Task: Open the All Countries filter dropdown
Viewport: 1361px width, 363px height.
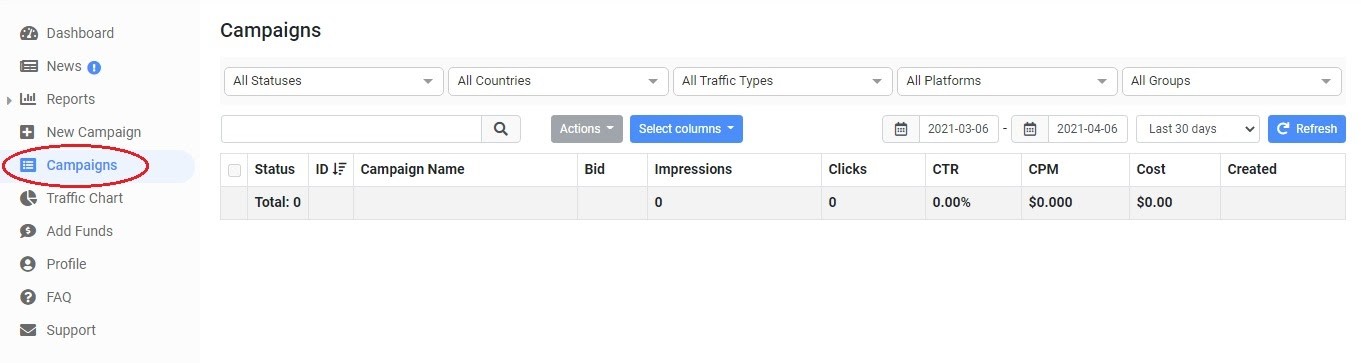Action: point(558,81)
